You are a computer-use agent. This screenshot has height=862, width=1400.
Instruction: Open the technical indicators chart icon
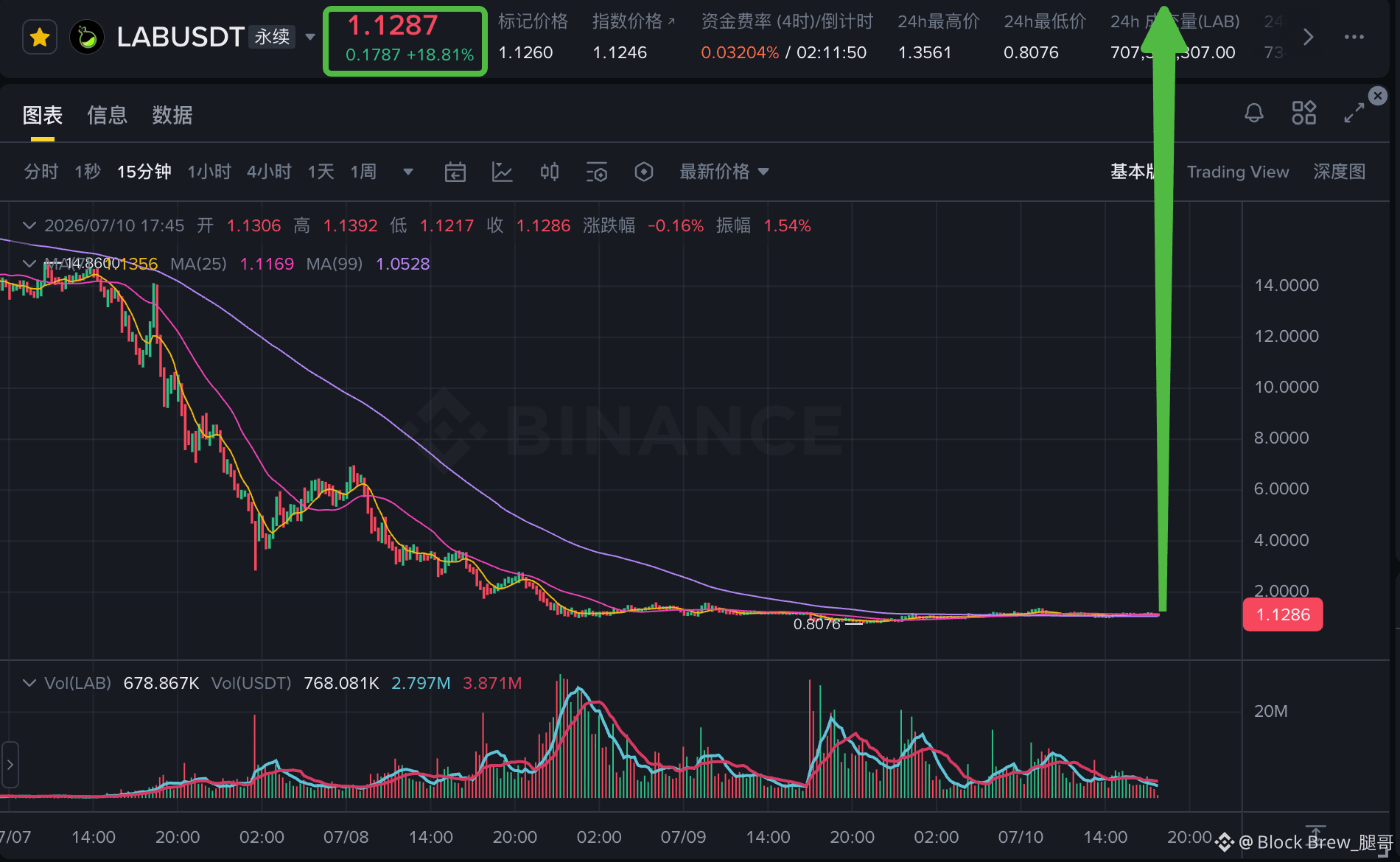tap(503, 172)
